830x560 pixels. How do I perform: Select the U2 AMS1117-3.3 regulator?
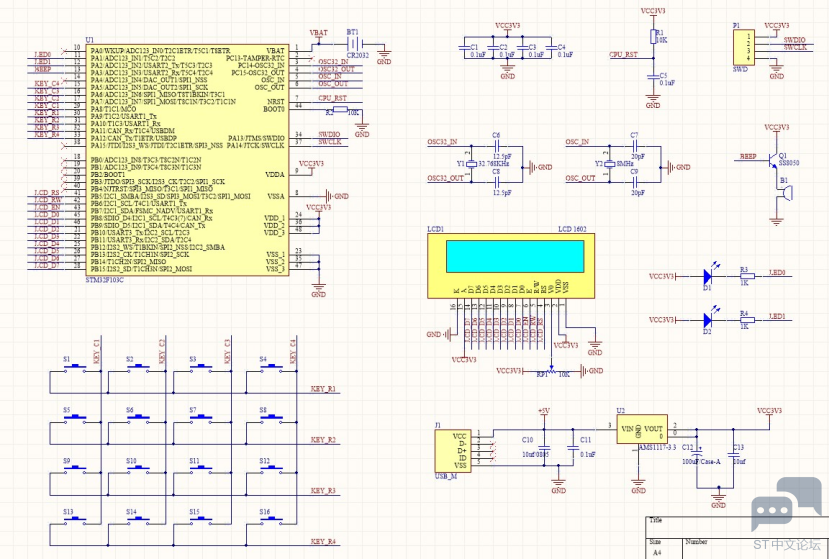pos(642,429)
